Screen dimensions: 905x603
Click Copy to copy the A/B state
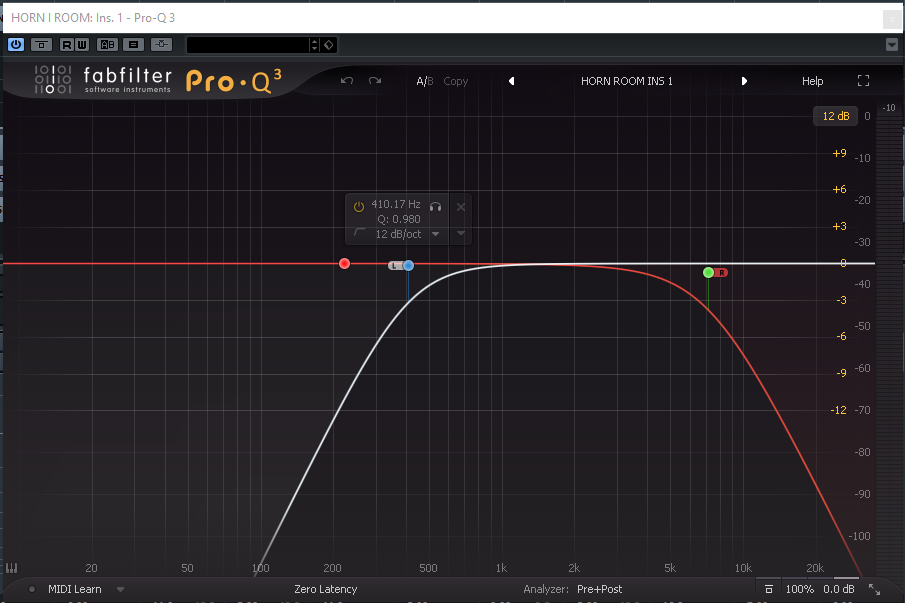pyautogui.click(x=455, y=81)
